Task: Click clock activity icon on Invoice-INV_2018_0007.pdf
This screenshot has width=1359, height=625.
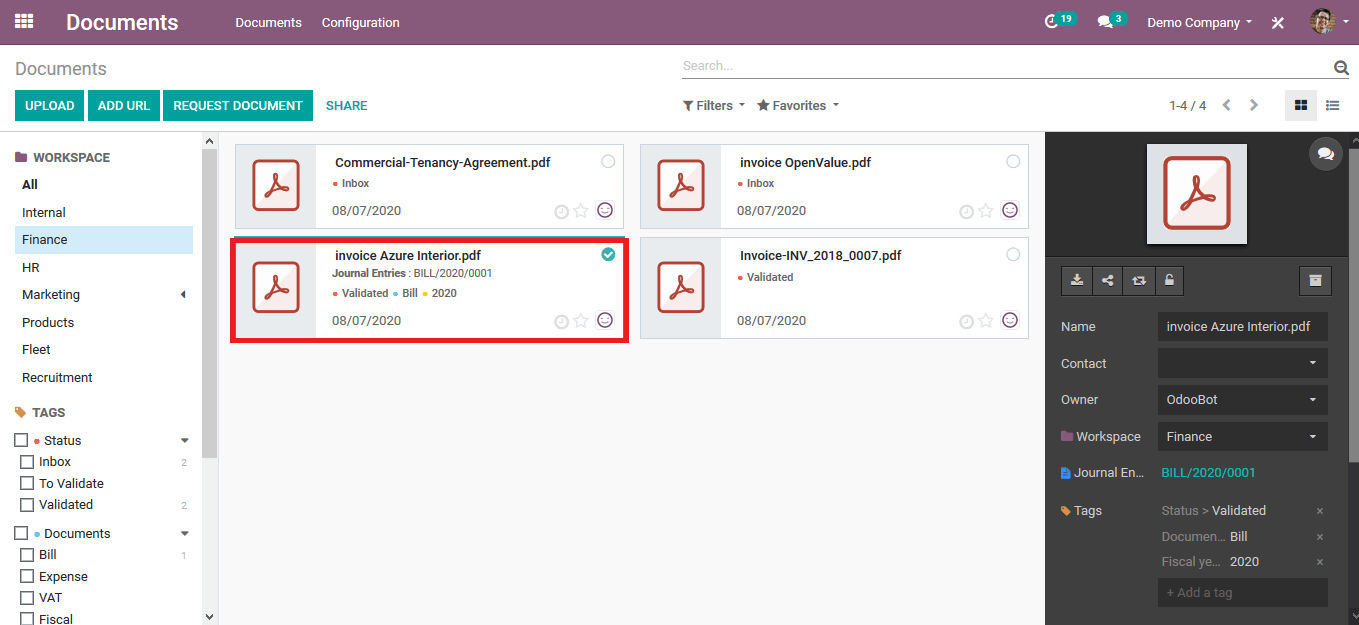Action: [966, 321]
